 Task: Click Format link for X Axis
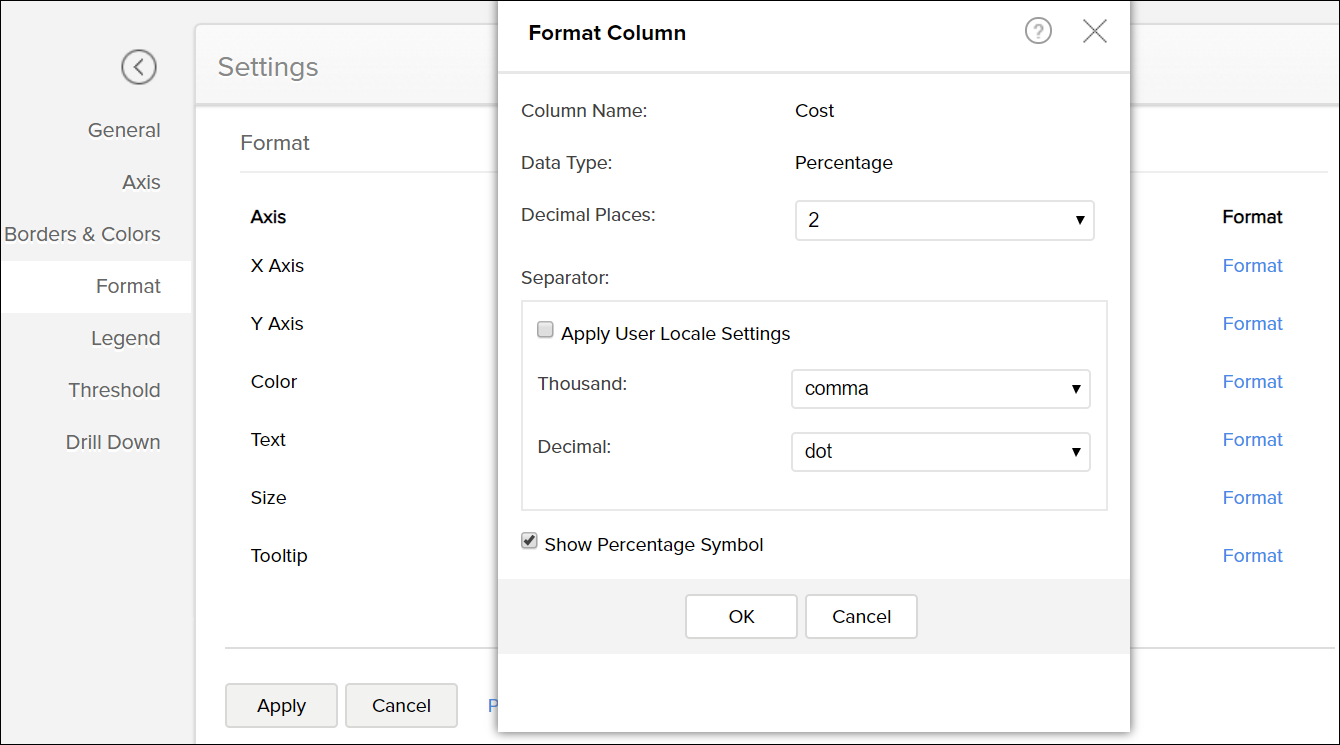pos(1252,266)
